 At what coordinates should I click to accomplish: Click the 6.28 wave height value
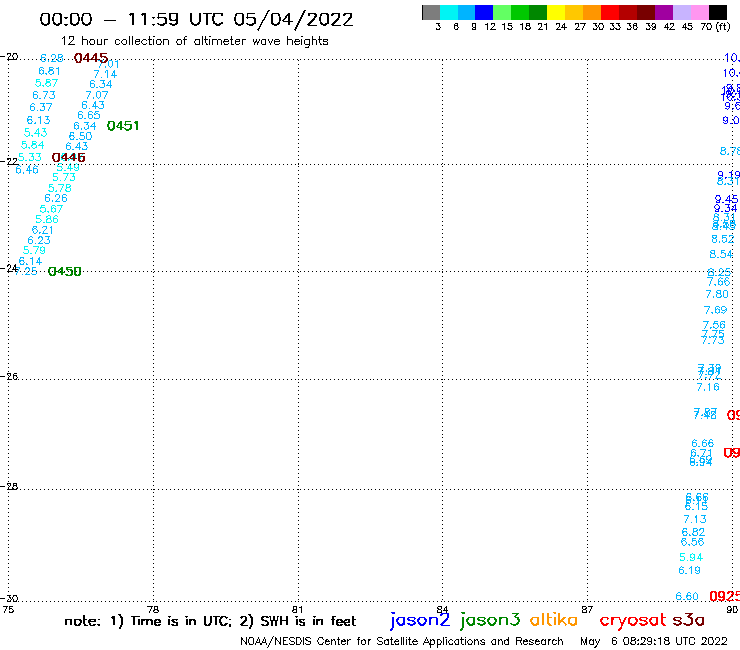click(51, 58)
